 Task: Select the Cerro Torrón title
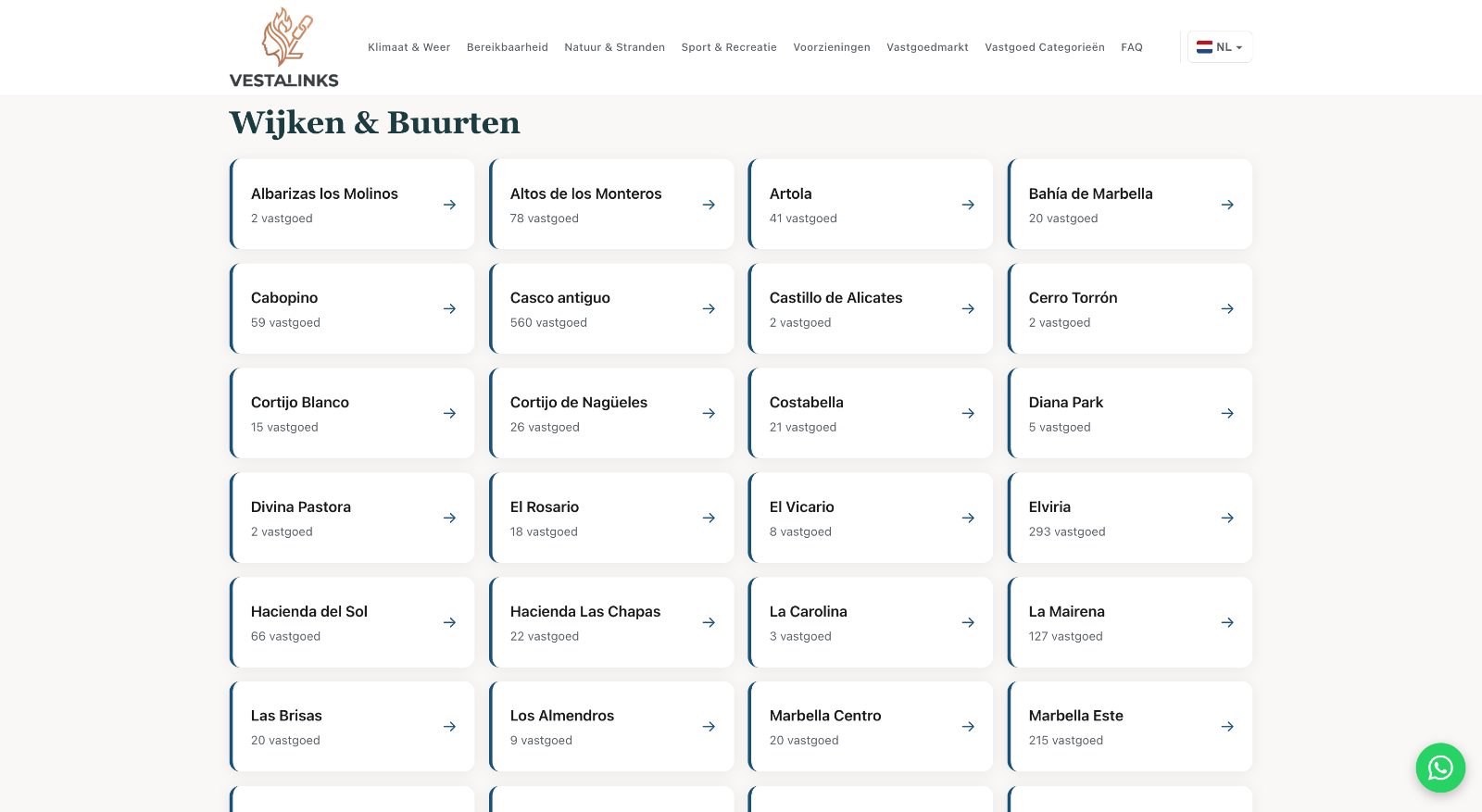coord(1074,297)
